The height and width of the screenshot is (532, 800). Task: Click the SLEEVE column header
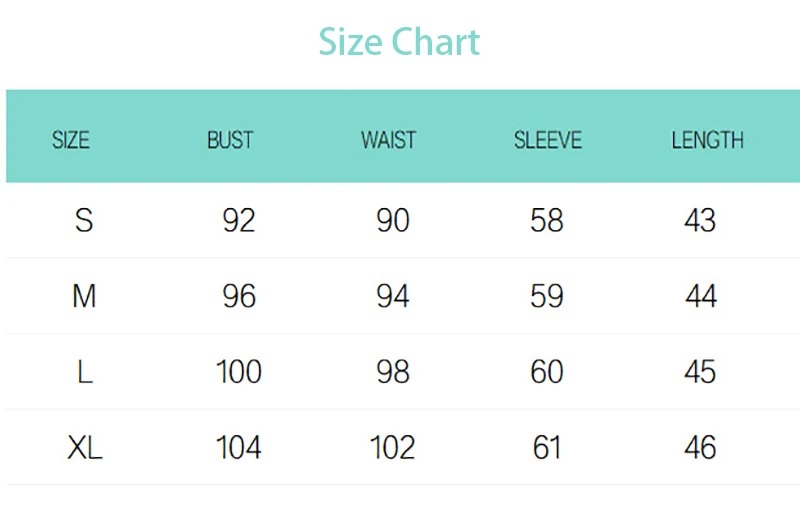click(547, 140)
